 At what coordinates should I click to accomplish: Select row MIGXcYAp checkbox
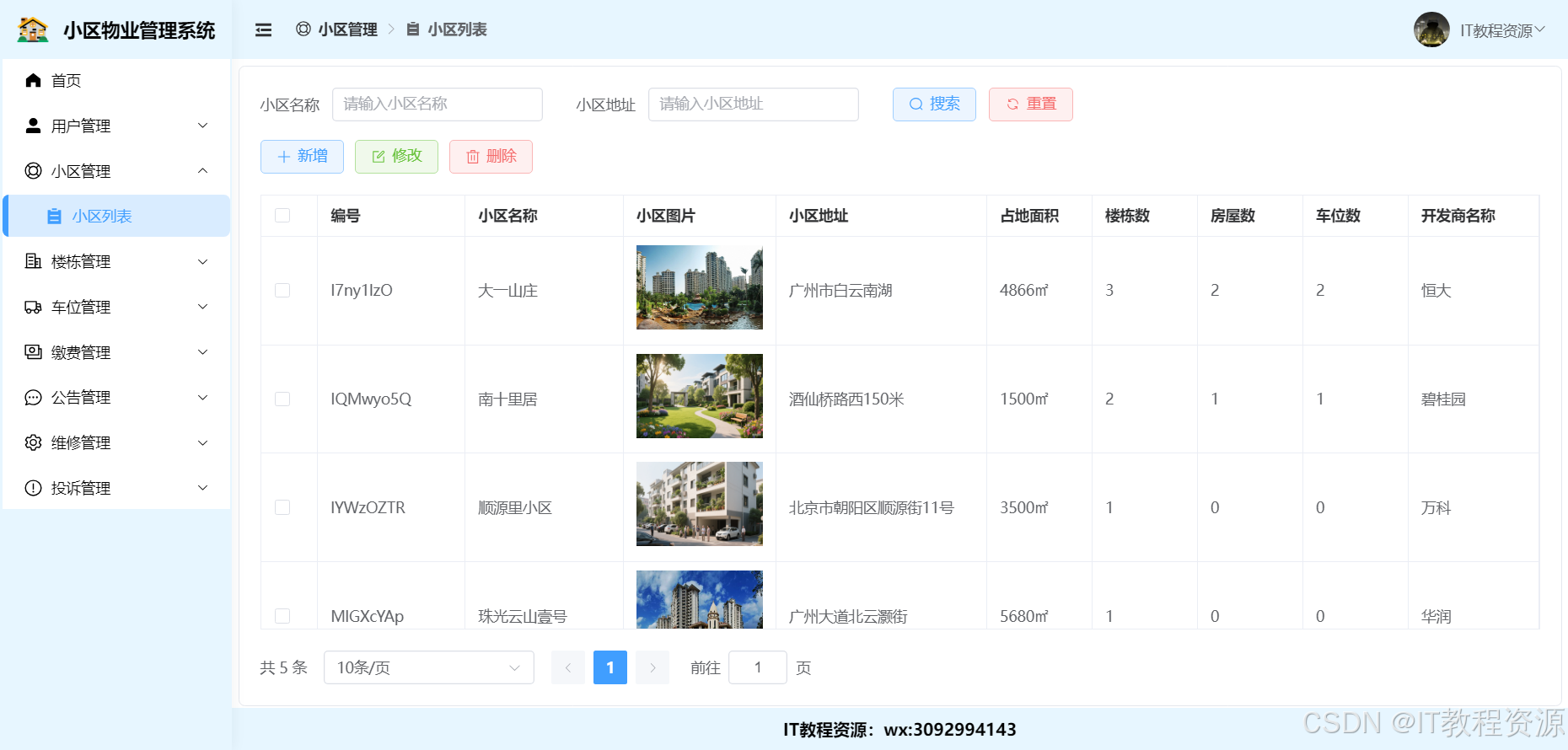282,616
